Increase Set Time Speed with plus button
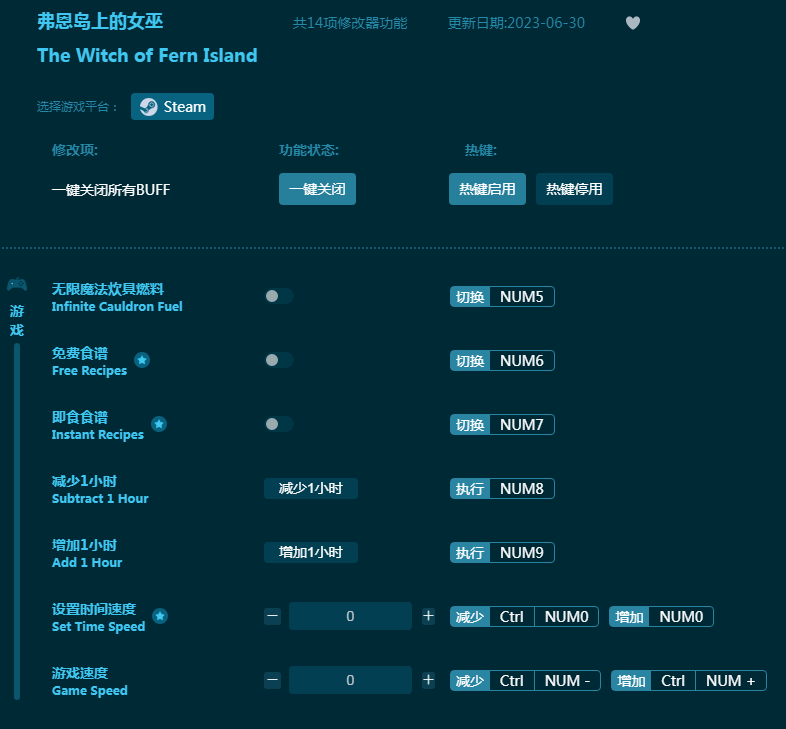 [428, 616]
